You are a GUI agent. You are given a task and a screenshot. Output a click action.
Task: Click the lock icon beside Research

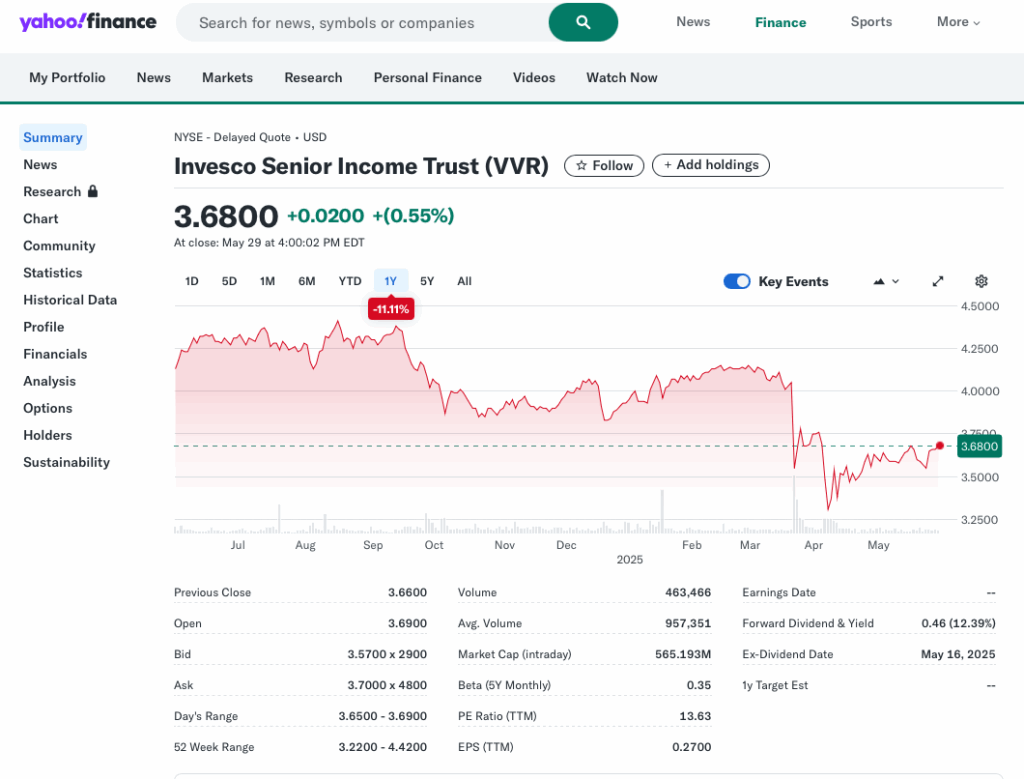[x=93, y=191]
